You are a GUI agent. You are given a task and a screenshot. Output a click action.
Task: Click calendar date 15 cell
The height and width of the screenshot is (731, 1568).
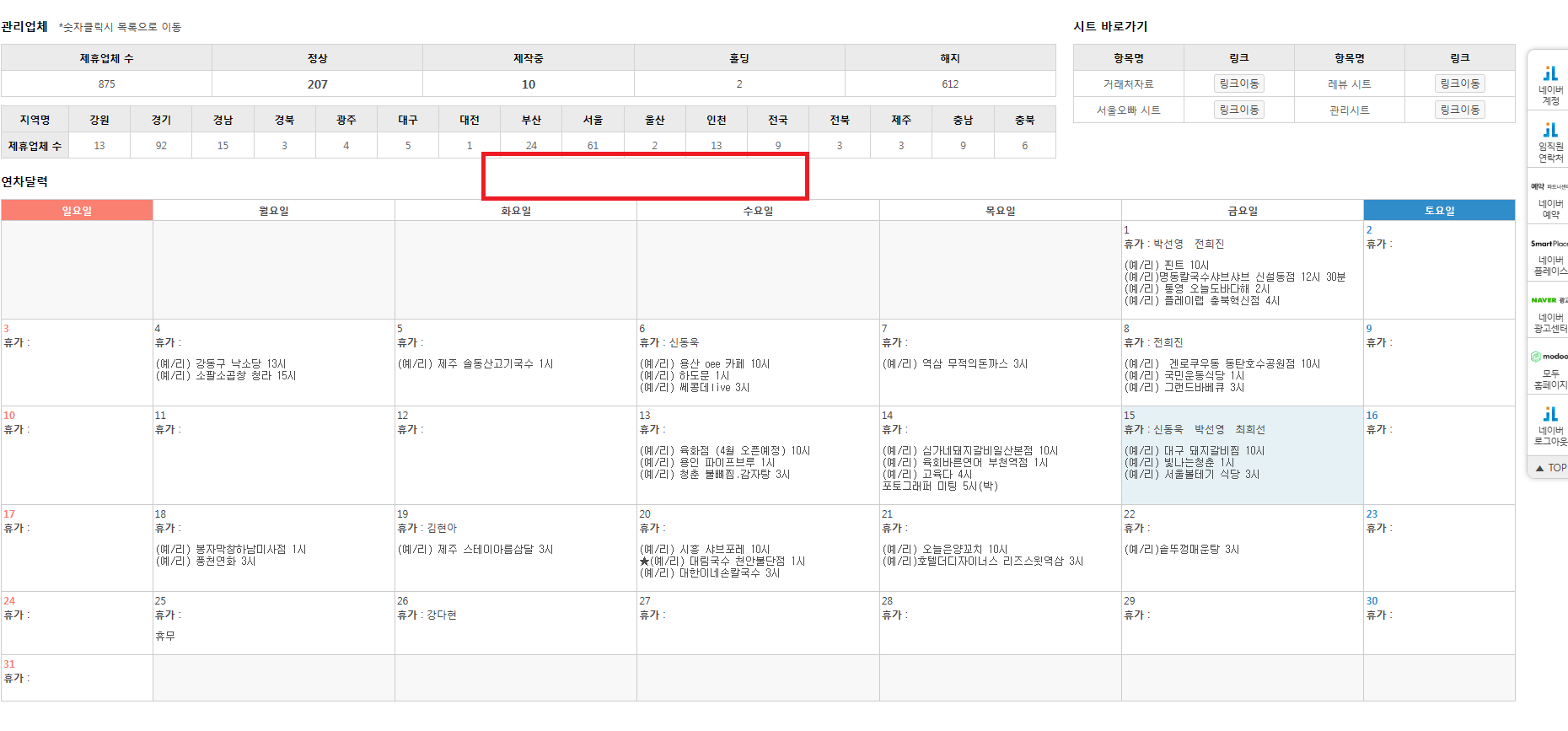[1241, 455]
